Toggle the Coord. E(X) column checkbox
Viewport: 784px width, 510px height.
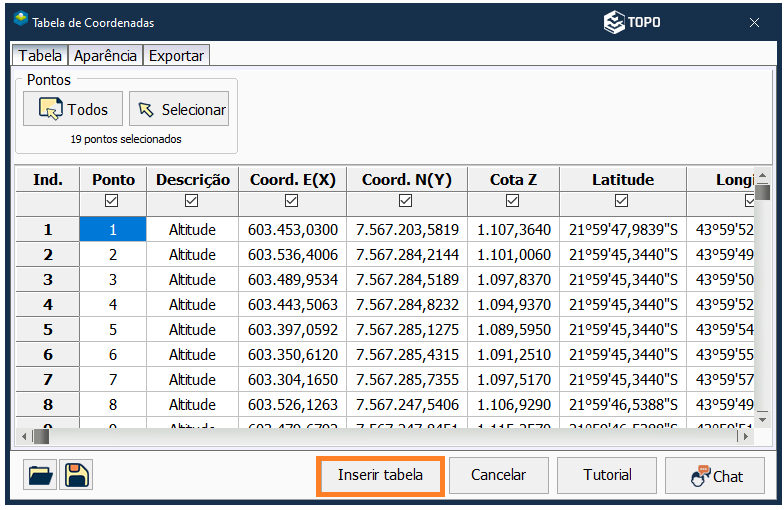pos(292,202)
